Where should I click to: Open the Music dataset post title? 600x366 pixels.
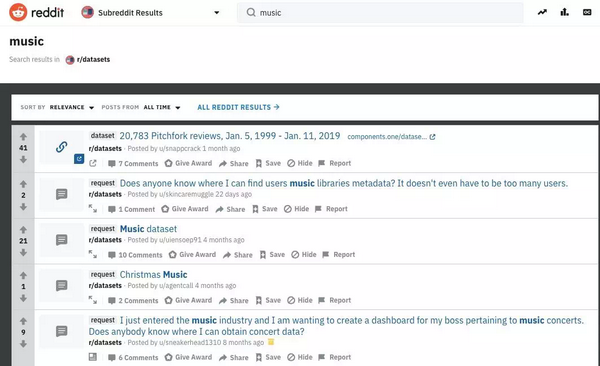(x=148, y=229)
